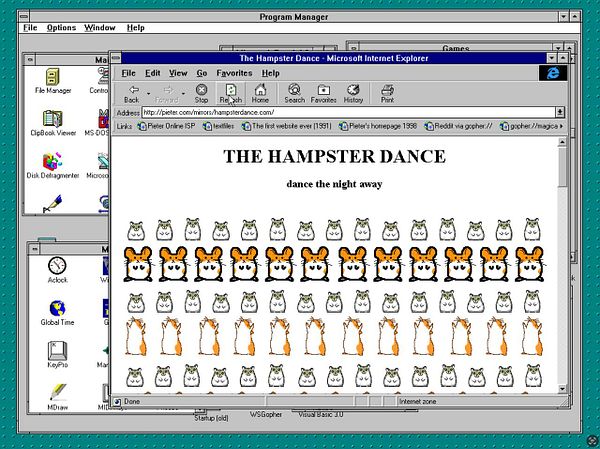This screenshot has width=600, height=449.
Task: Select the Aclock program icon
Action: tap(57, 270)
